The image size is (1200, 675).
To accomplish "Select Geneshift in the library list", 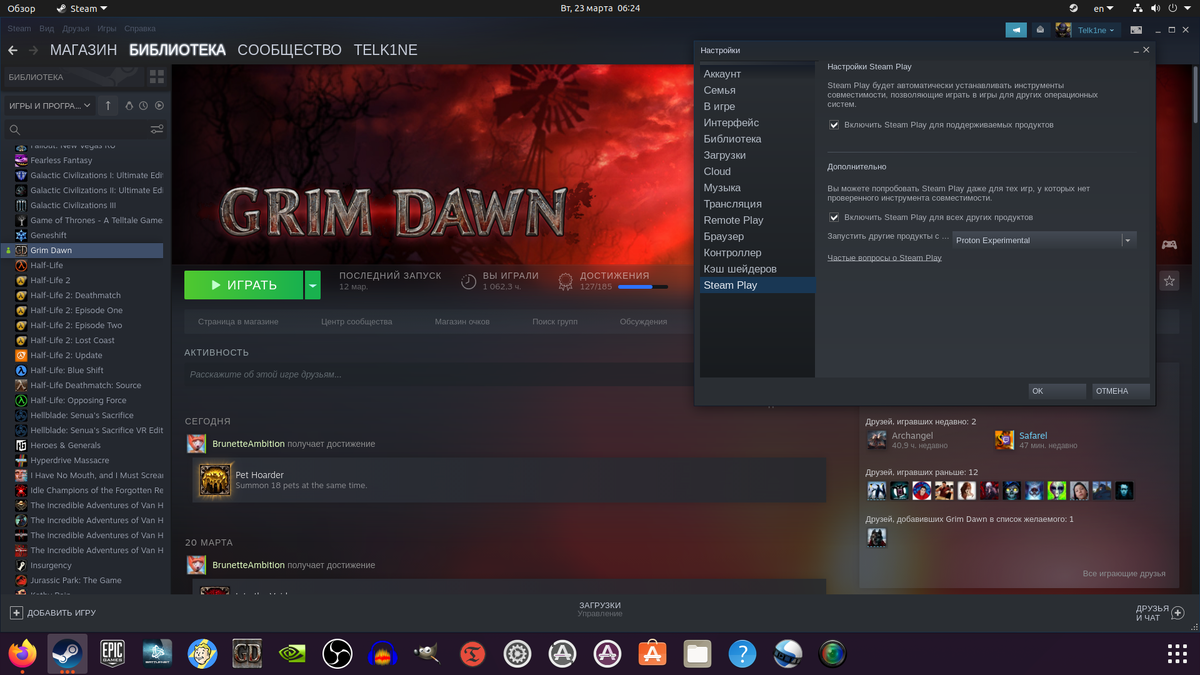I will tap(82, 235).
